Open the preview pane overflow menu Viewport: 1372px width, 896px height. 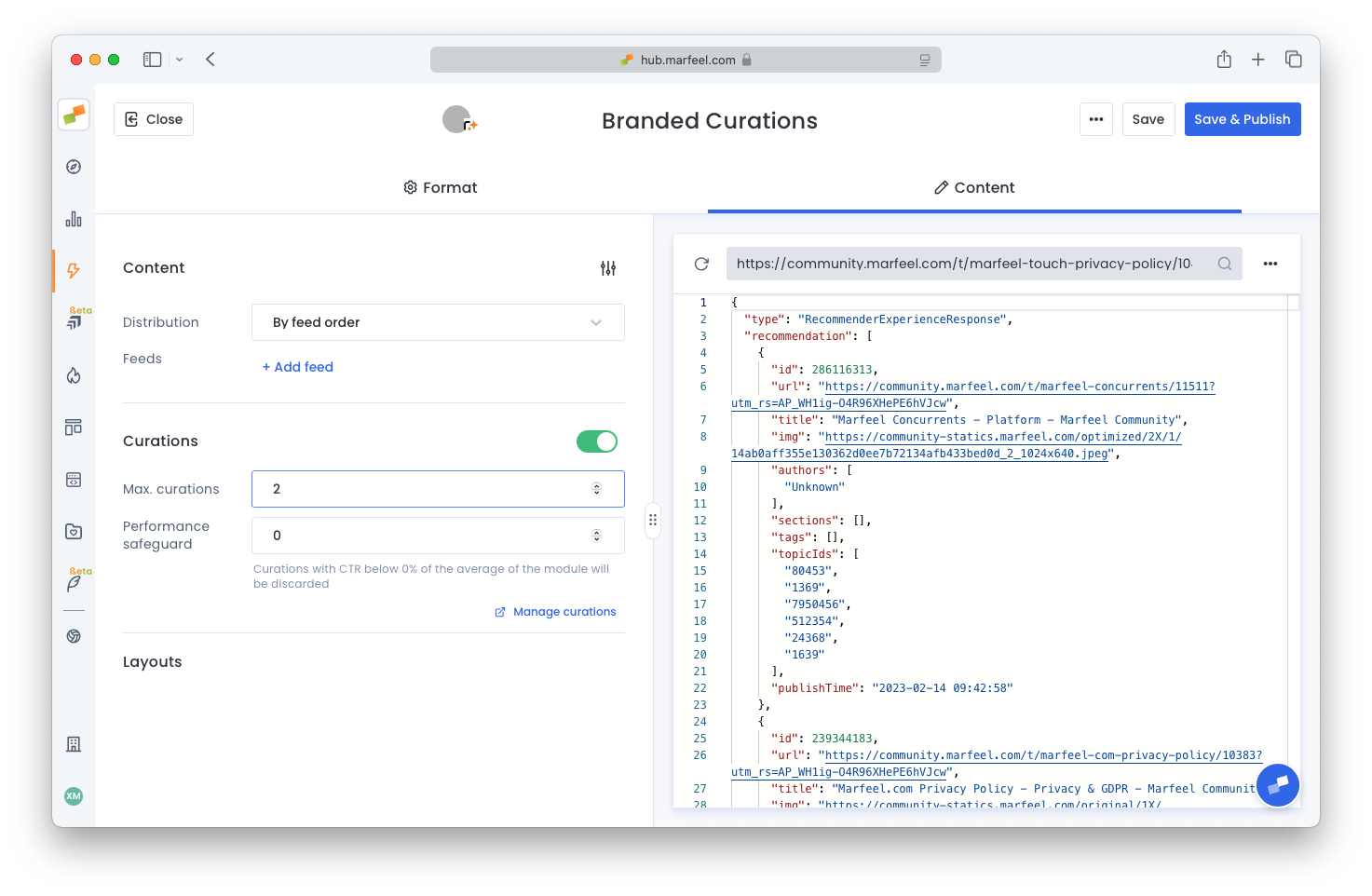coord(1270,264)
